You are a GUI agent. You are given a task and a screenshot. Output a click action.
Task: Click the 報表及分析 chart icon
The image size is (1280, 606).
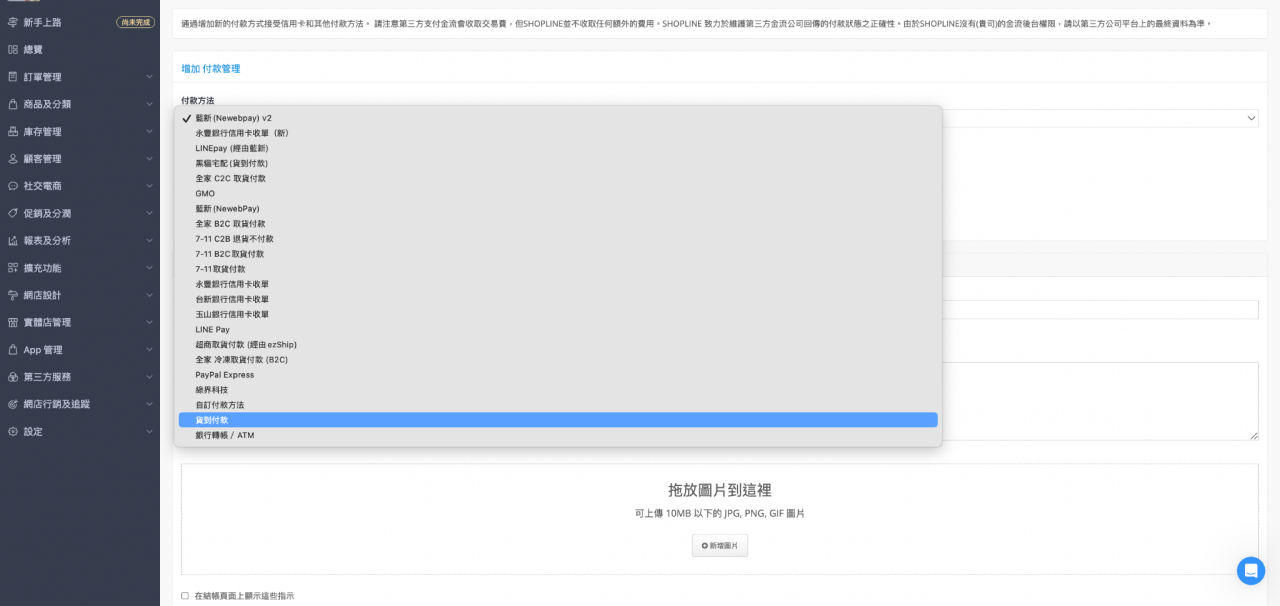pos(12,241)
